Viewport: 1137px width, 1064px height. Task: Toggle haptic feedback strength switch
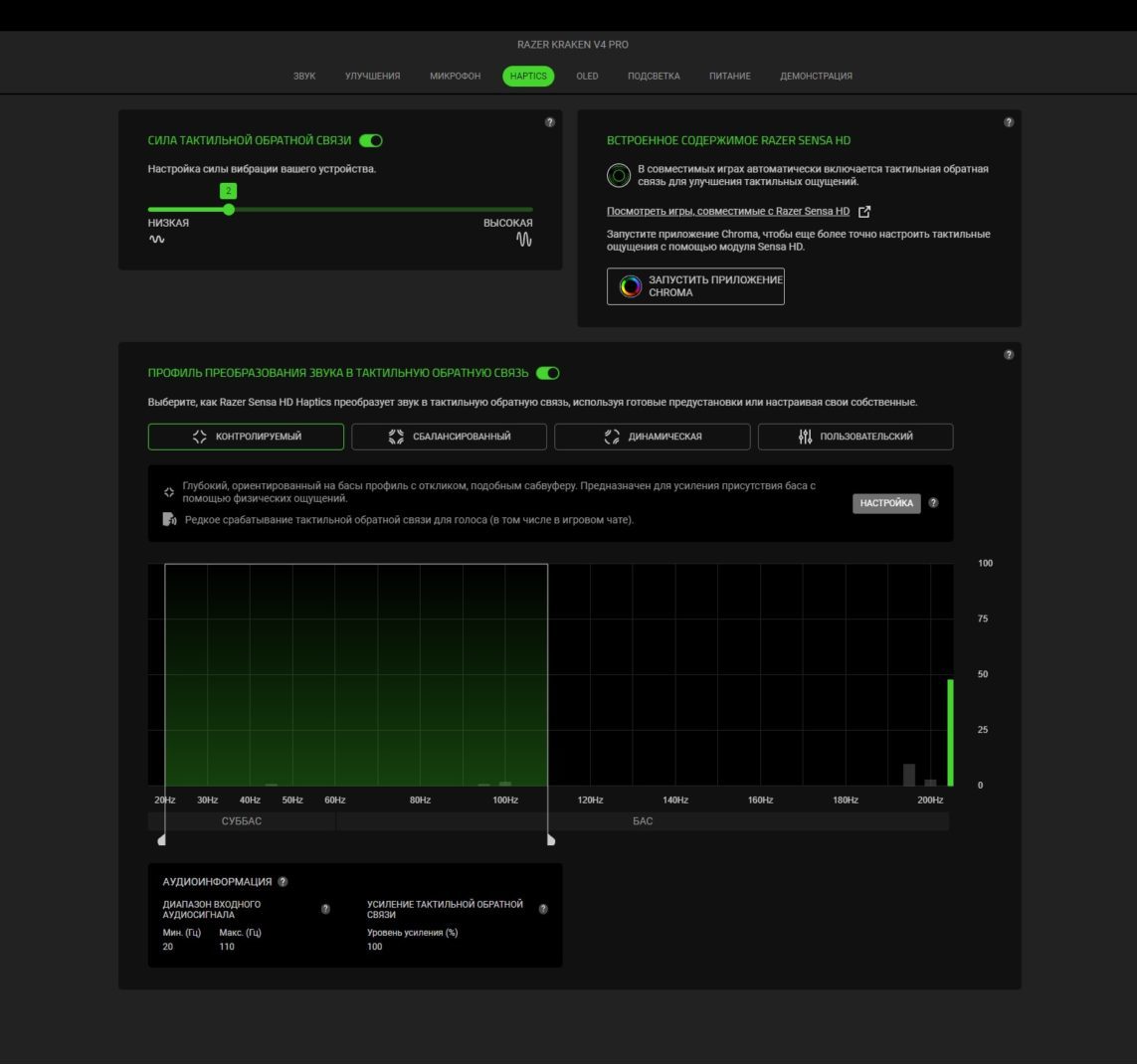371,140
